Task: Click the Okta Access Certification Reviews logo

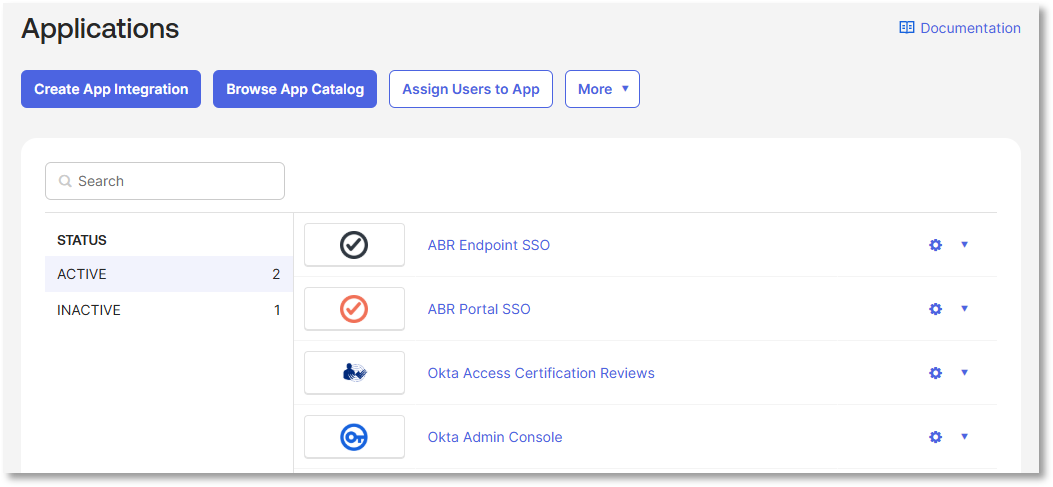Action: pyautogui.click(x=354, y=373)
